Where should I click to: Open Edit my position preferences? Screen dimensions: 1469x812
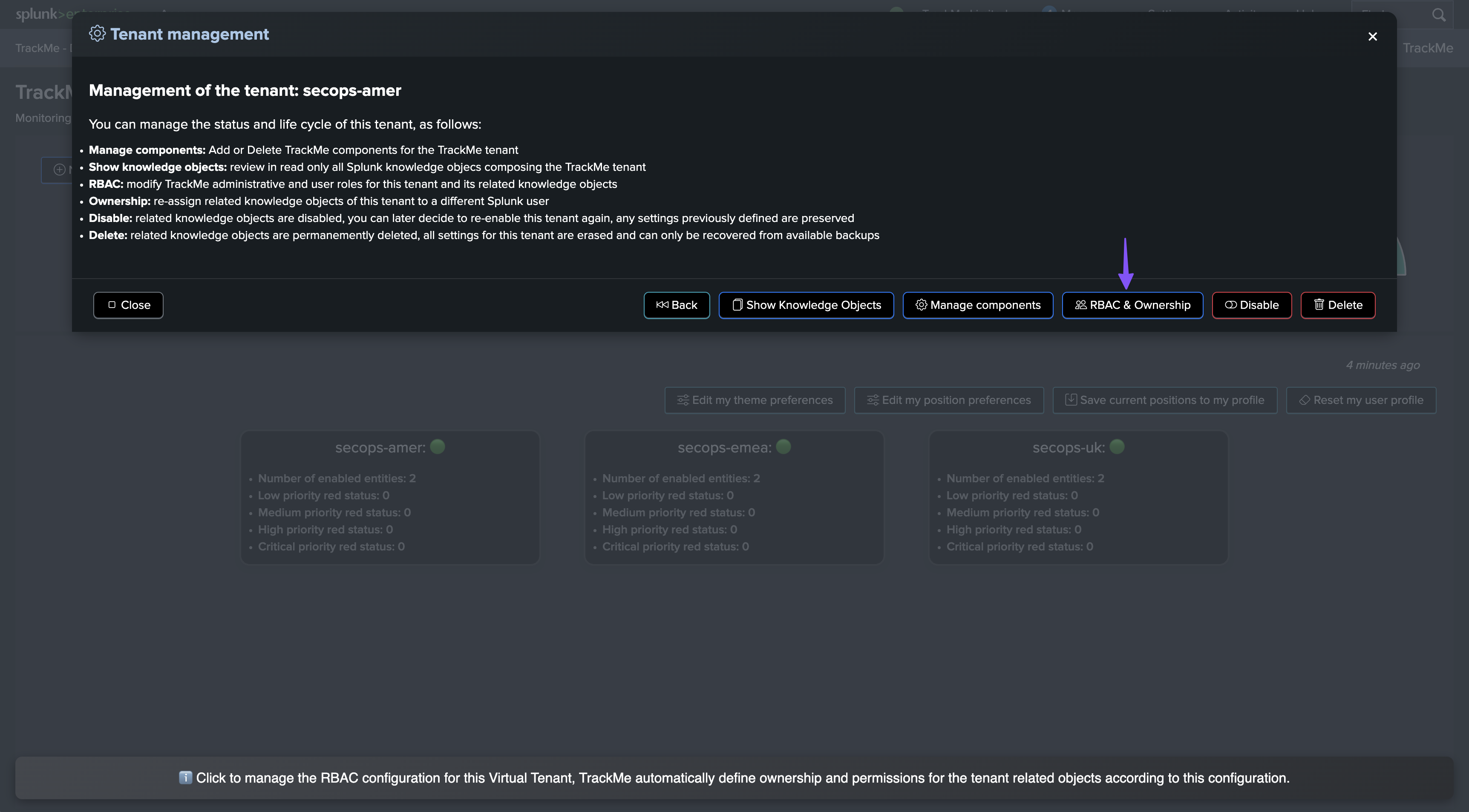point(948,400)
